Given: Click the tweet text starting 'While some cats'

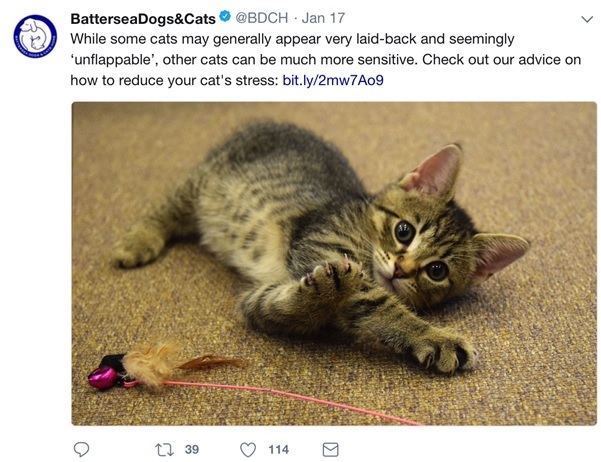Looking at the screenshot, I should pyautogui.click(x=325, y=59).
